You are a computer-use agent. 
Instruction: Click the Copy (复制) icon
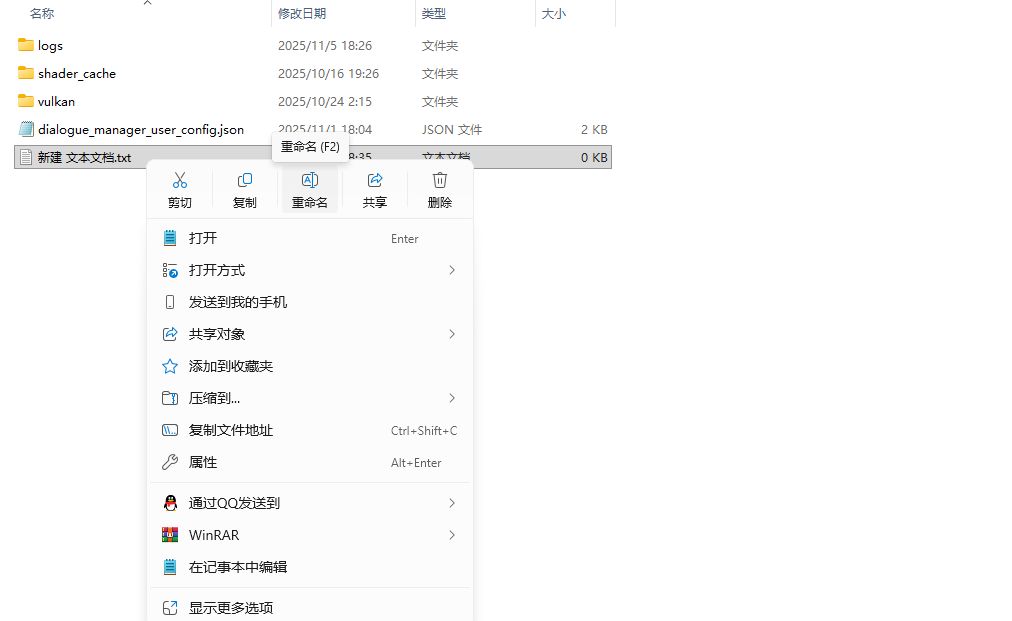point(245,180)
